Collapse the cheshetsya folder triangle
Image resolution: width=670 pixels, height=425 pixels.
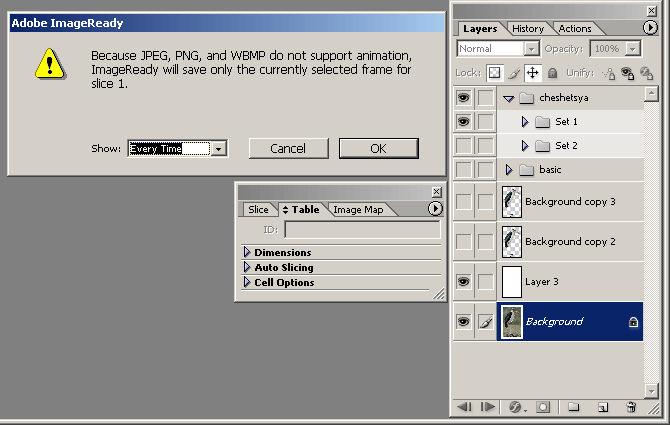pyautogui.click(x=508, y=99)
